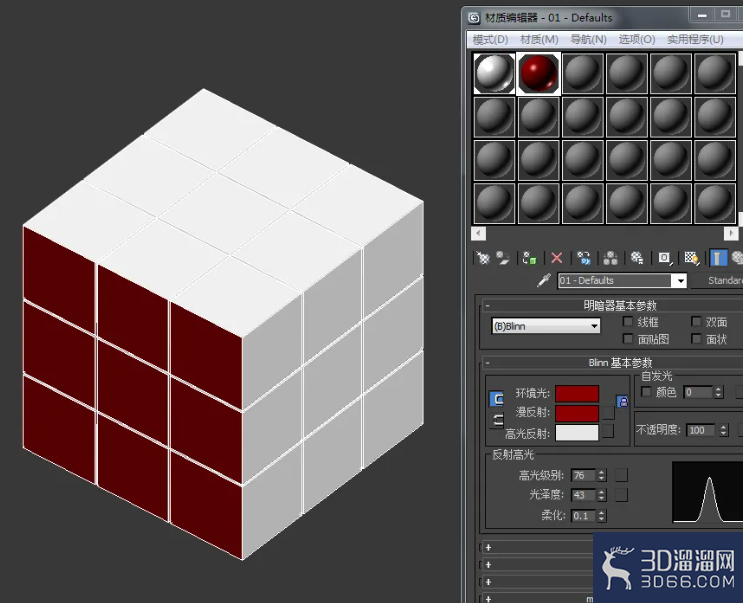743x603 pixels.
Task: Click sample slots scroll right arrow
Action: 731,233
